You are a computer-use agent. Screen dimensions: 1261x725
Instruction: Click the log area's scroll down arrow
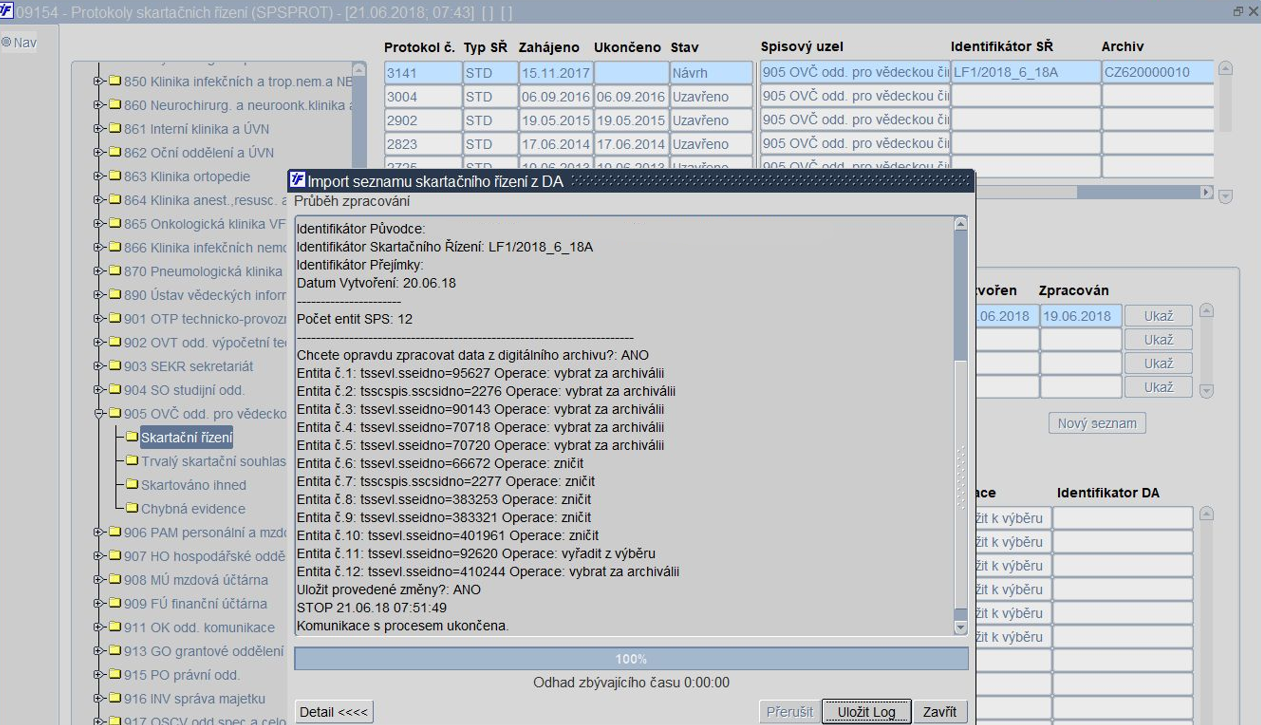coord(961,628)
